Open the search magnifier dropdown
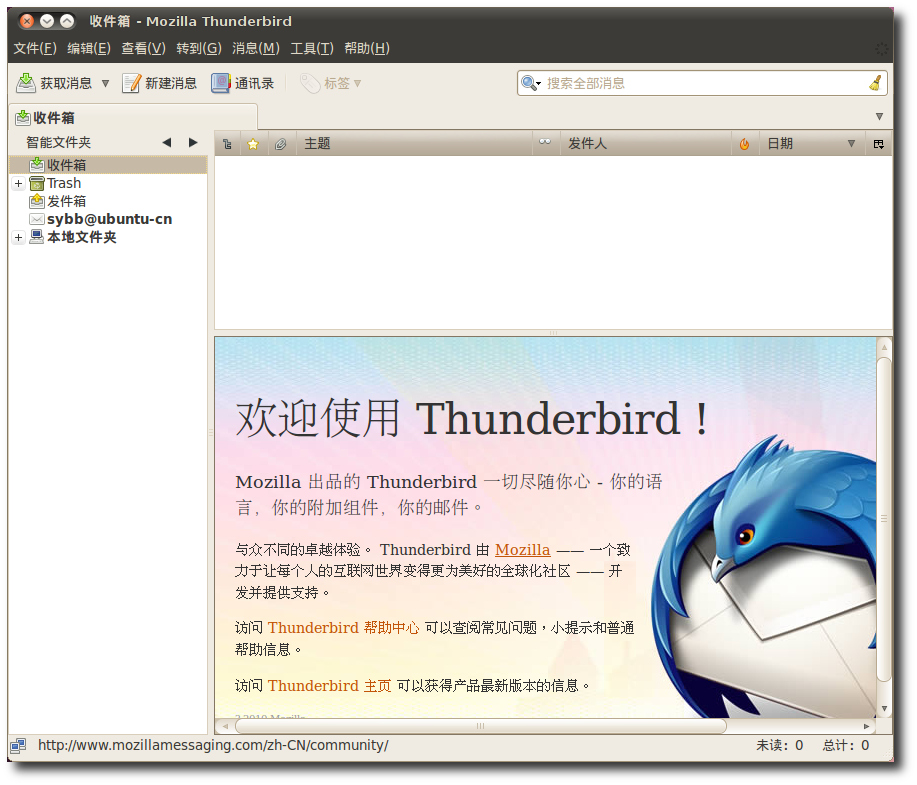Screen dimensions: 917x785 (x=531, y=83)
